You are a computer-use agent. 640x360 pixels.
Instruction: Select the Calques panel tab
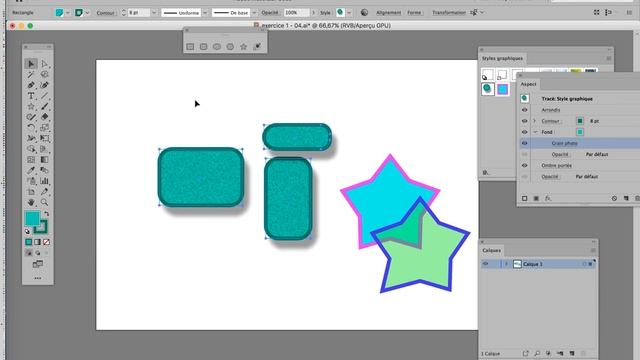coord(491,250)
